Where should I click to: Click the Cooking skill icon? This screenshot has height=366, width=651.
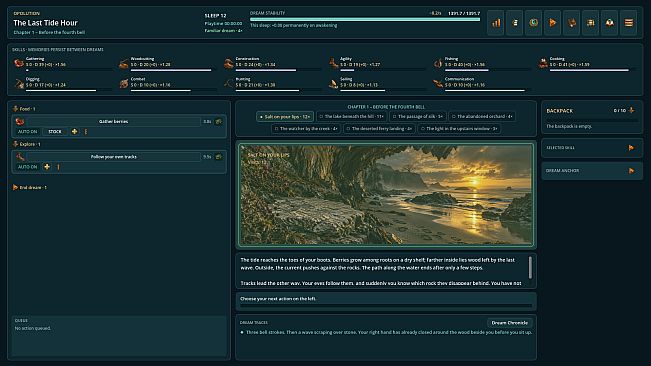pyautogui.click(x=543, y=63)
